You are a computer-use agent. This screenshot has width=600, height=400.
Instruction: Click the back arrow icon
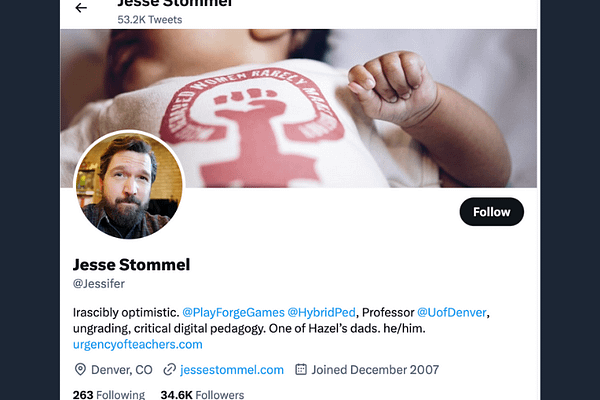(x=81, y=8)
